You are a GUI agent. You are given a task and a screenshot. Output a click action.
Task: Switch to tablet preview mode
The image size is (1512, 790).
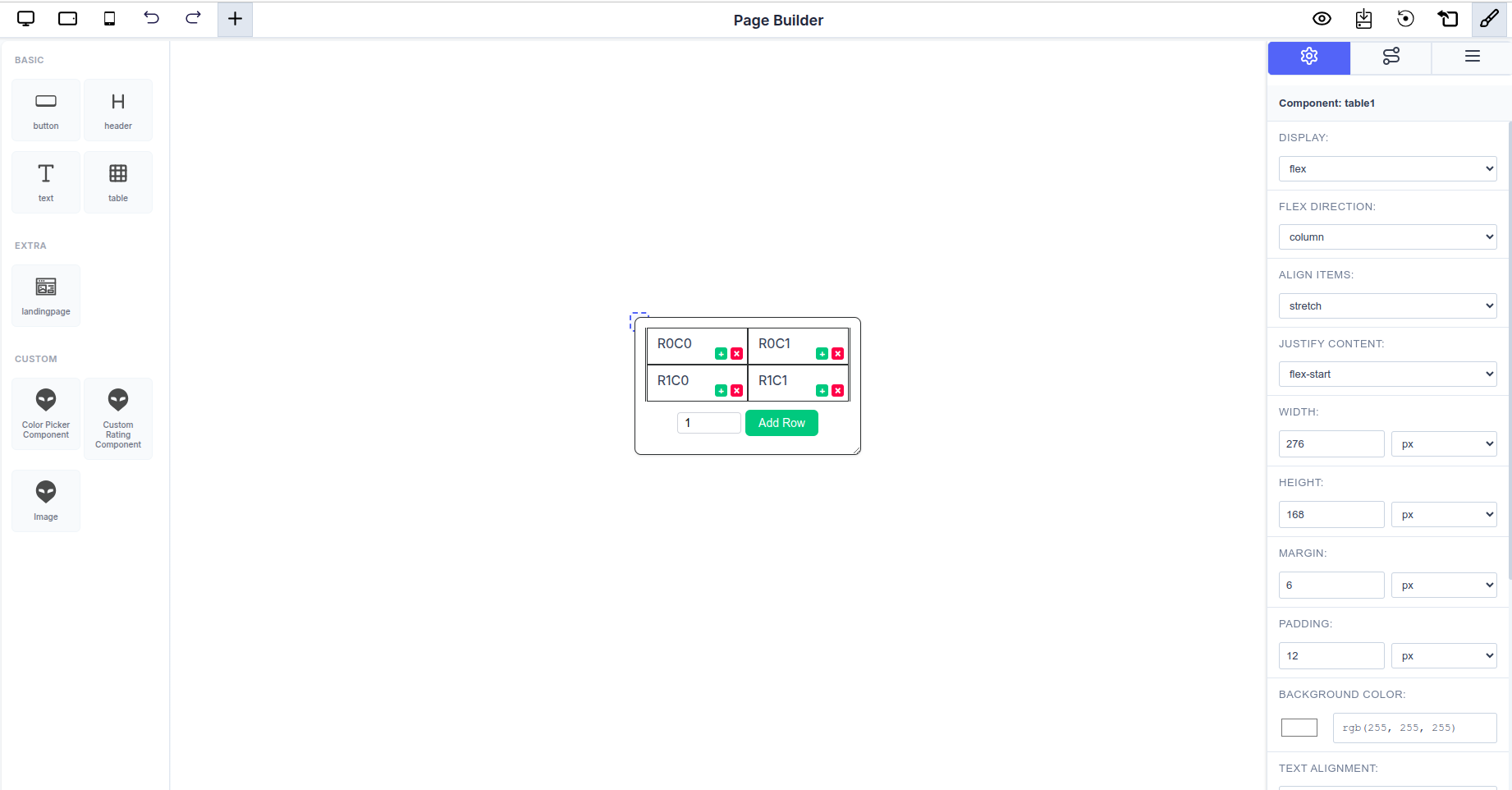pos(66,18)
